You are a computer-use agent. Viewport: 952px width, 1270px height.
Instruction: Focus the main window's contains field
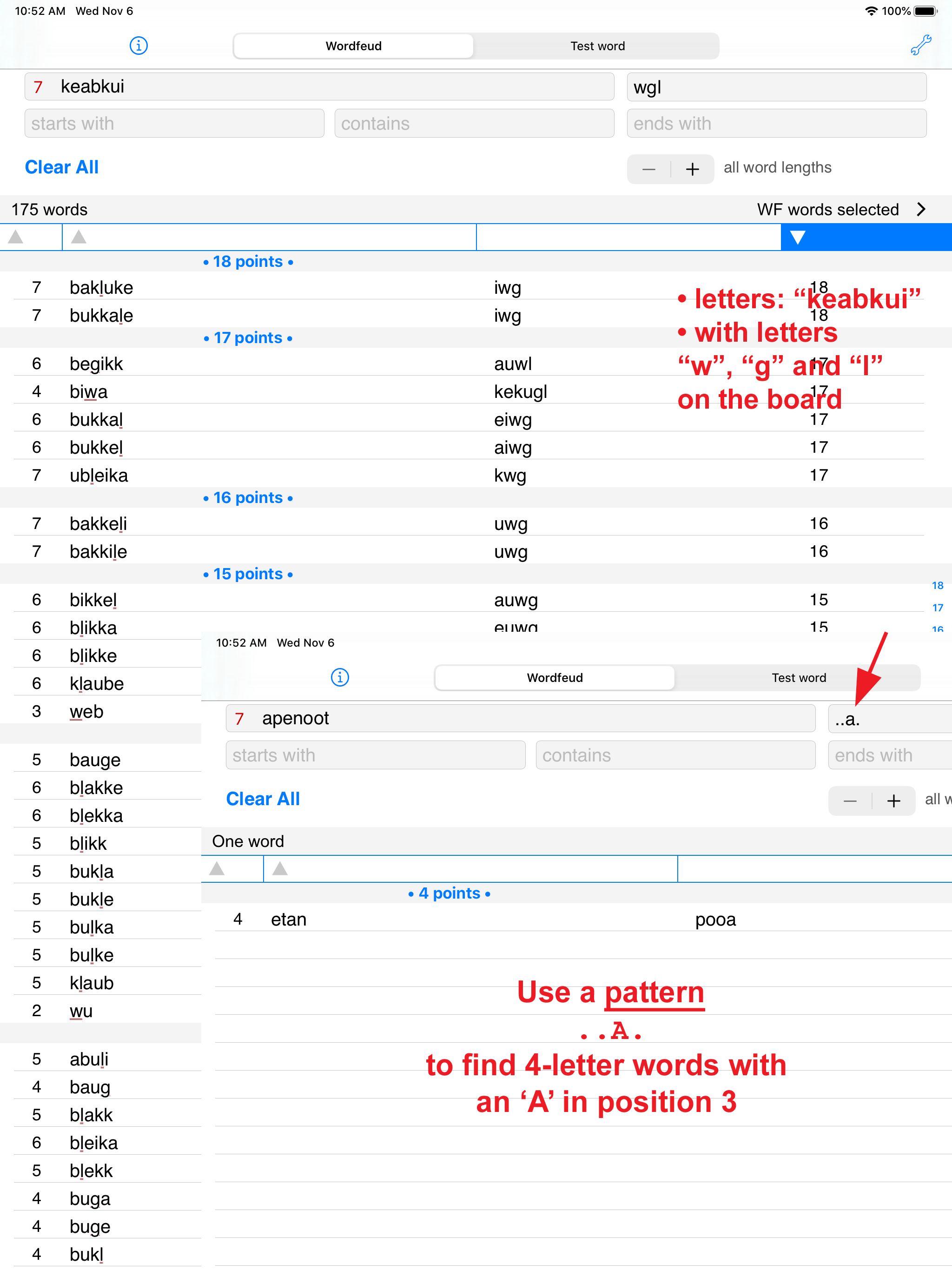pyautogui.click(x=474, y=124)
